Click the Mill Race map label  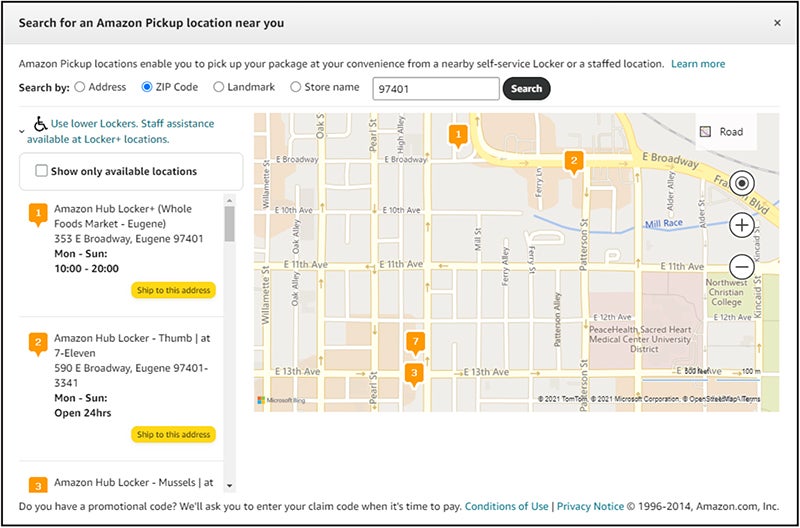(x=663, y=224)
